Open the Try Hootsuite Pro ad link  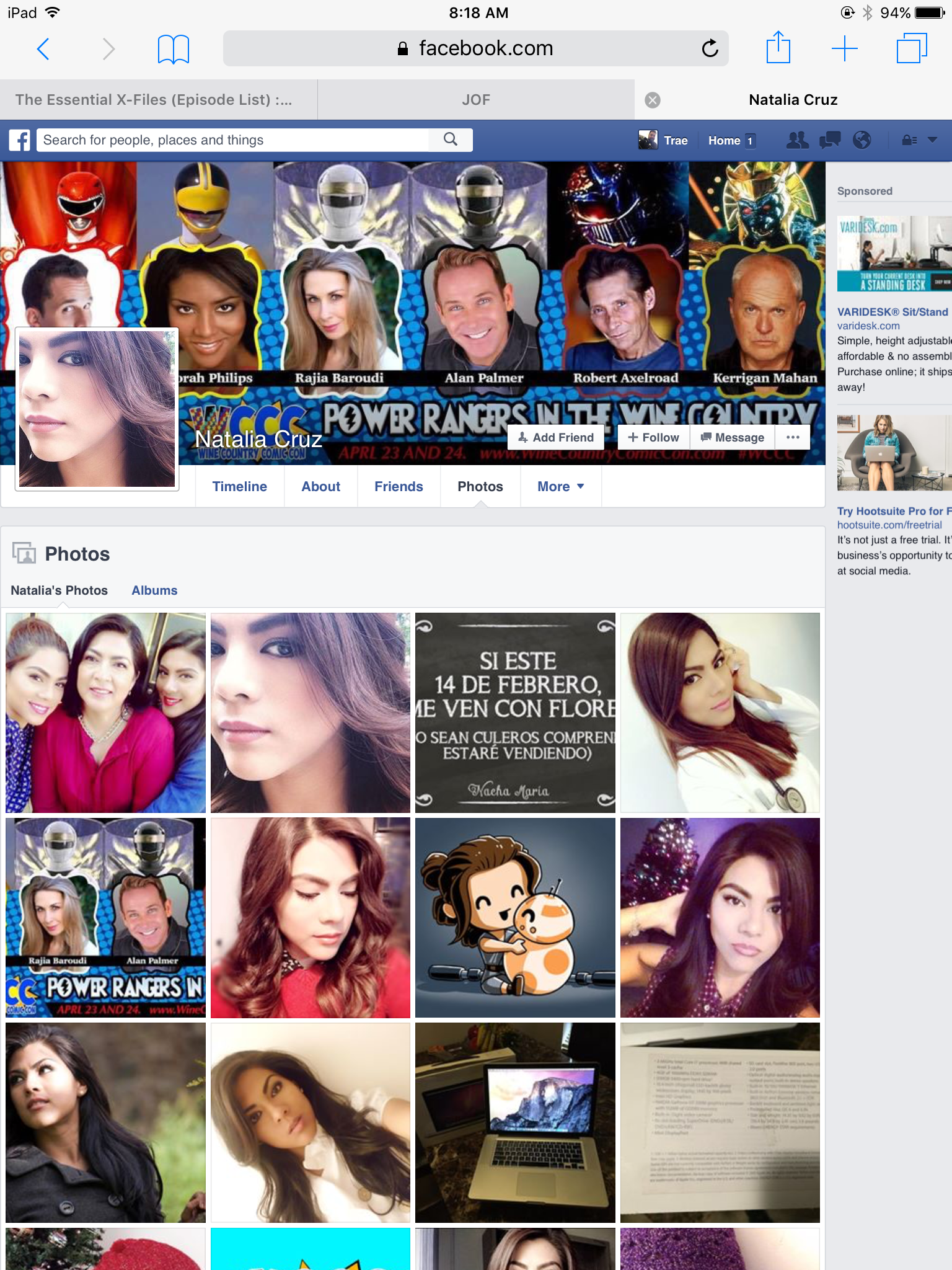tap(893, 511)
